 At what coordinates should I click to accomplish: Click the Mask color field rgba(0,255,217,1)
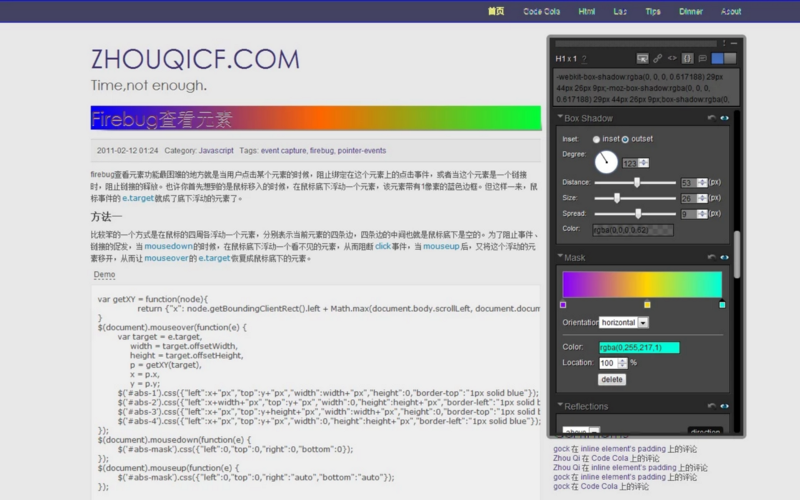click(639, 347)
